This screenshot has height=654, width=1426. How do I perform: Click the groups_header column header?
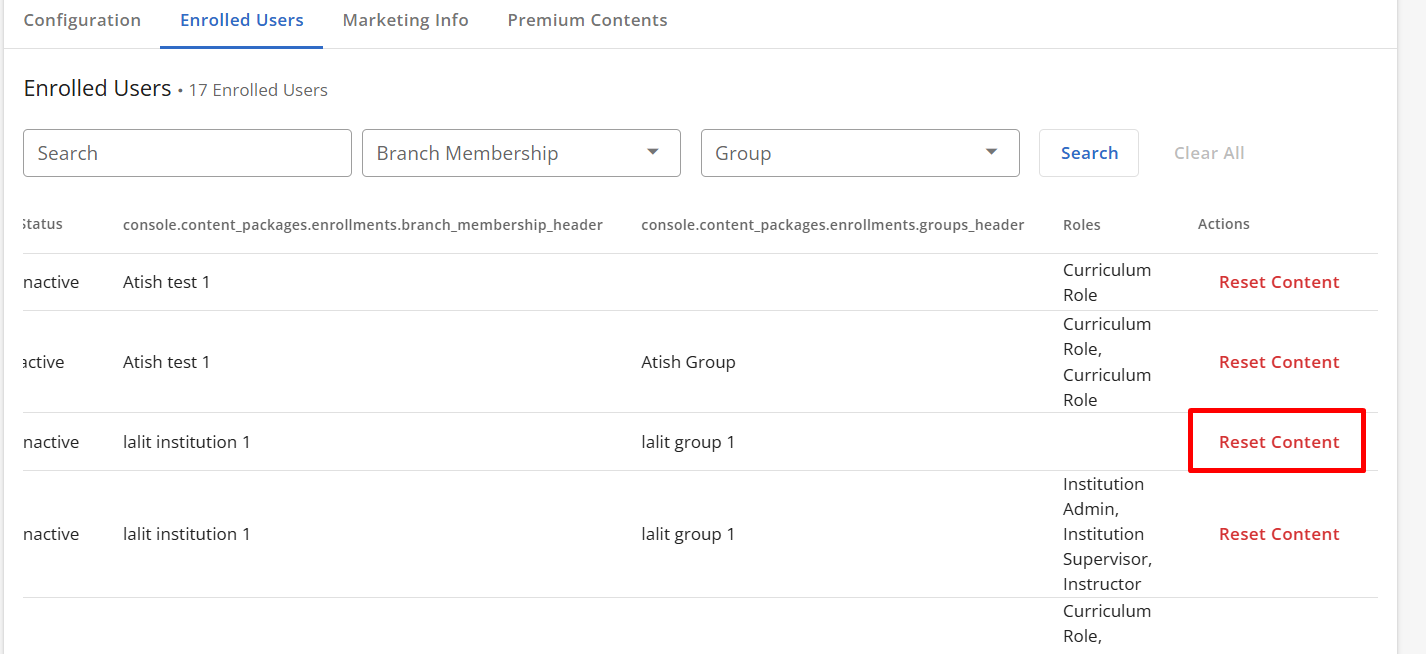point(832,225)
